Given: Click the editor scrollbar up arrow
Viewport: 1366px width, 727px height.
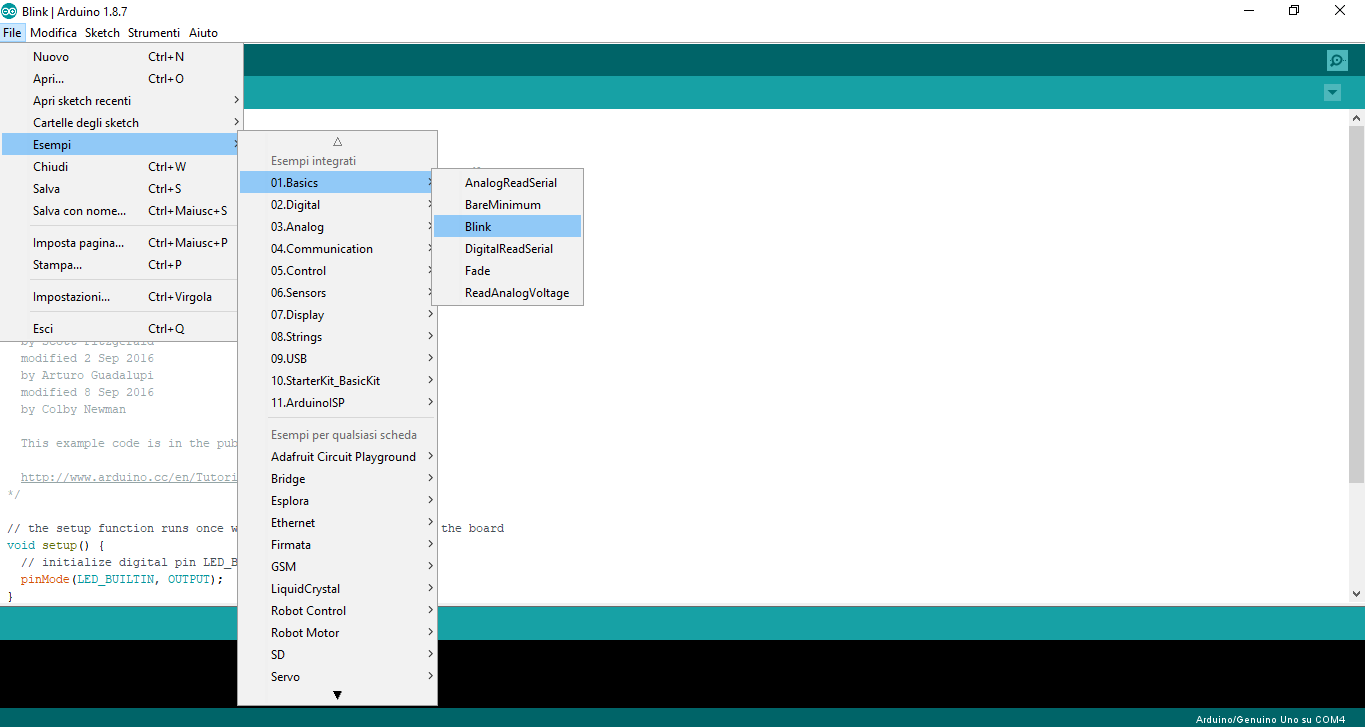Looking at the screenshot, I should coord(1357,119).
